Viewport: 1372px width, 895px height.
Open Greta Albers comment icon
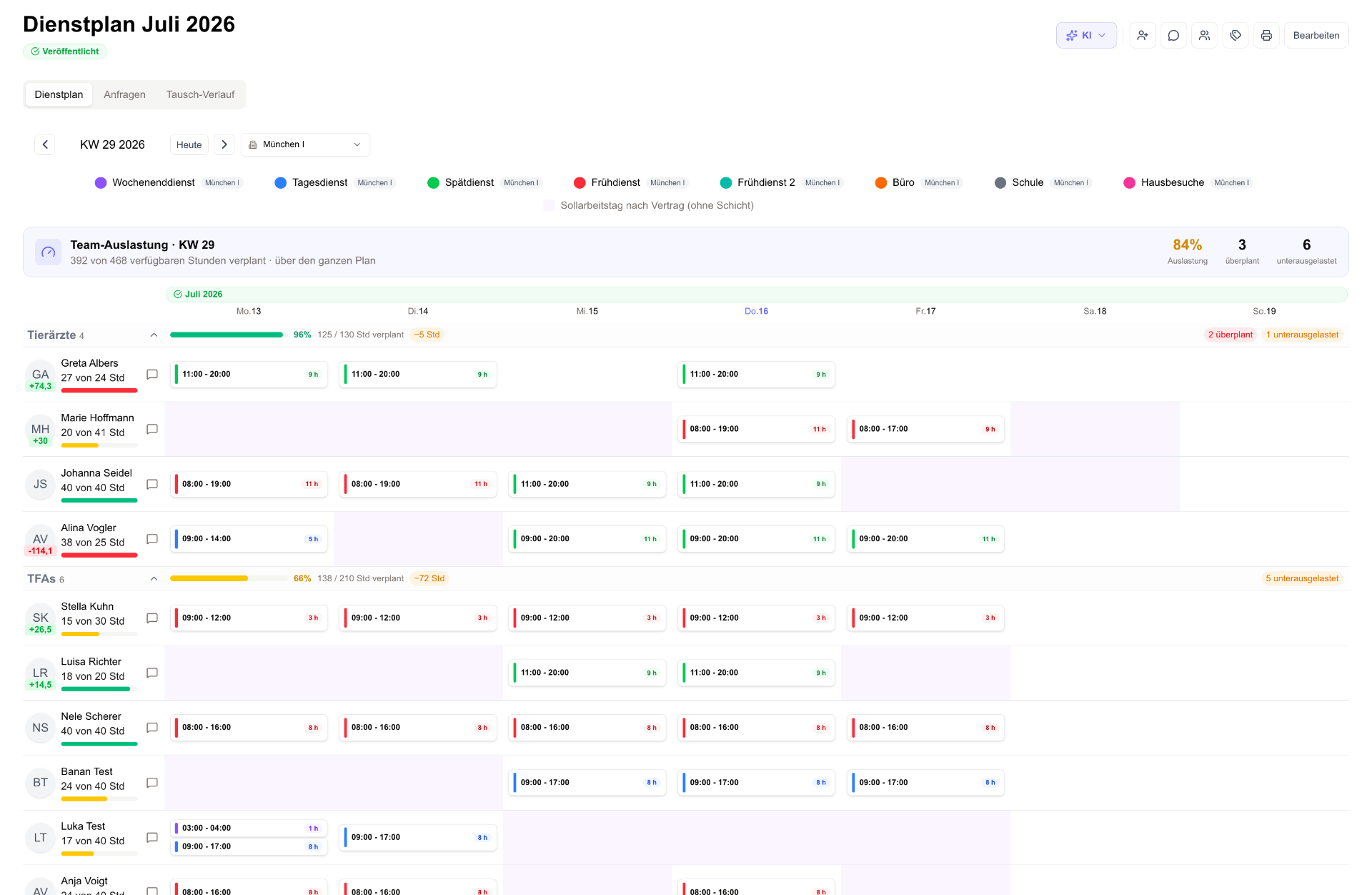coord(152,375)
